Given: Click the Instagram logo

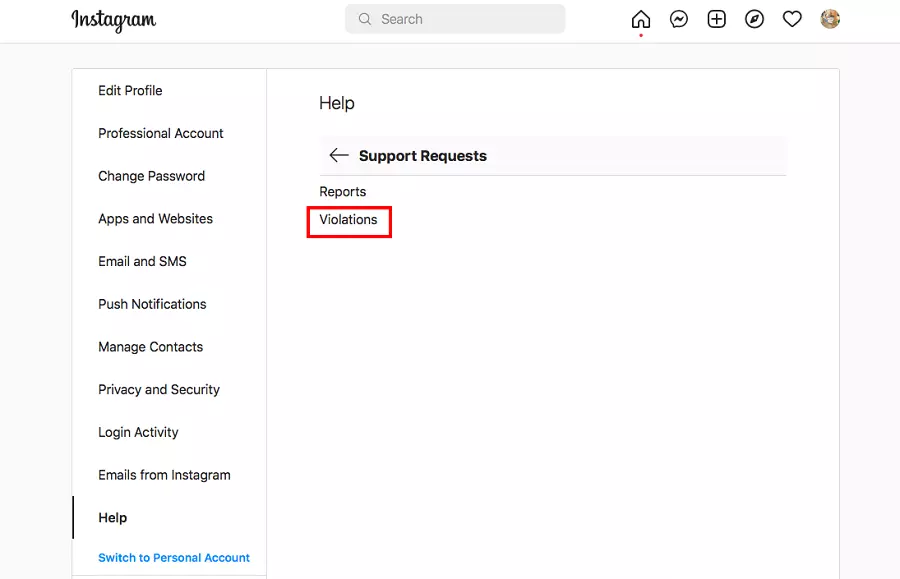Looking at the screenshot, I should tap(113, 20).
